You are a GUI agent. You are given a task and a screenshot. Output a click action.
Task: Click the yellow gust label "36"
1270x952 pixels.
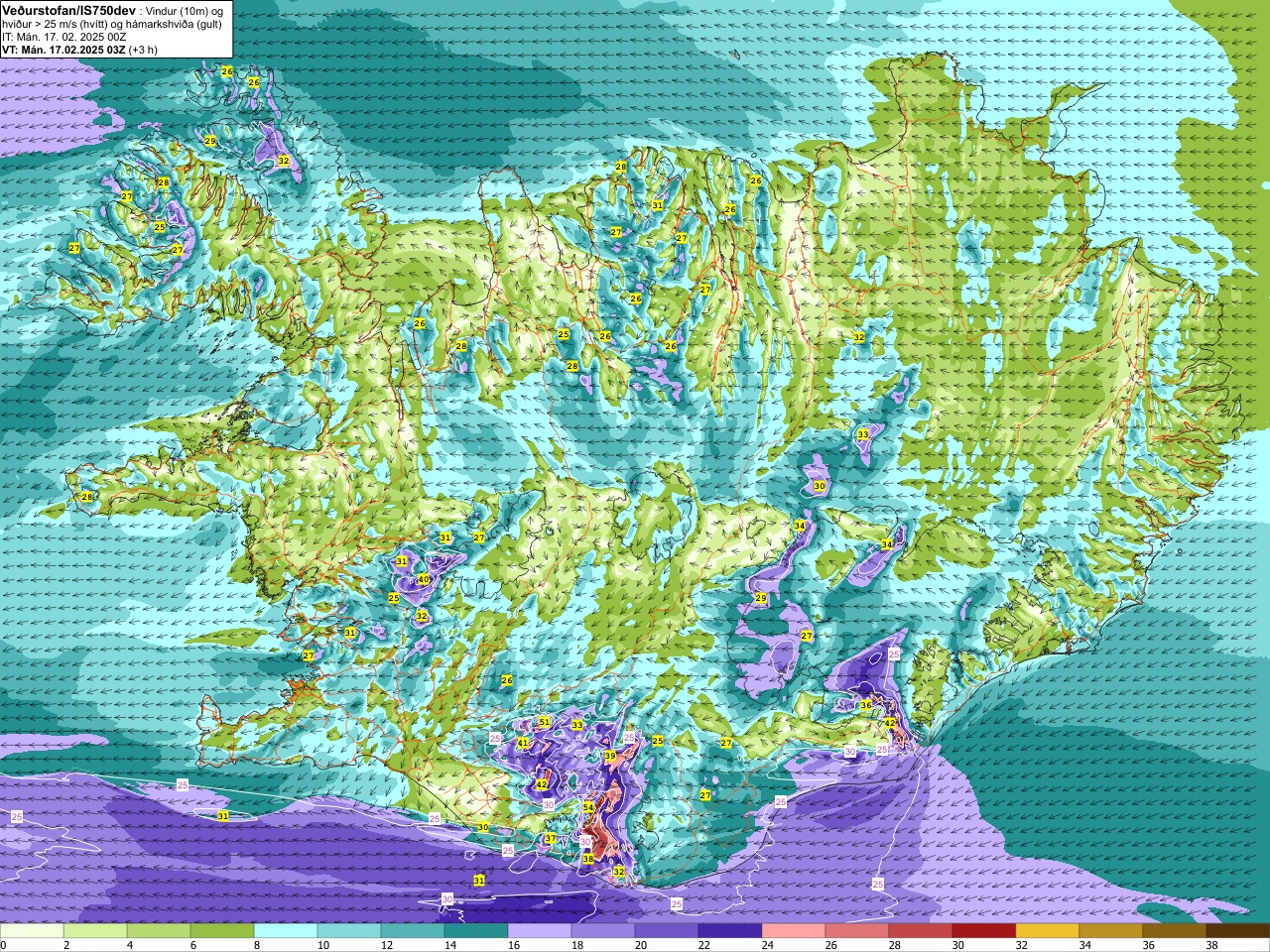point(865,705)
